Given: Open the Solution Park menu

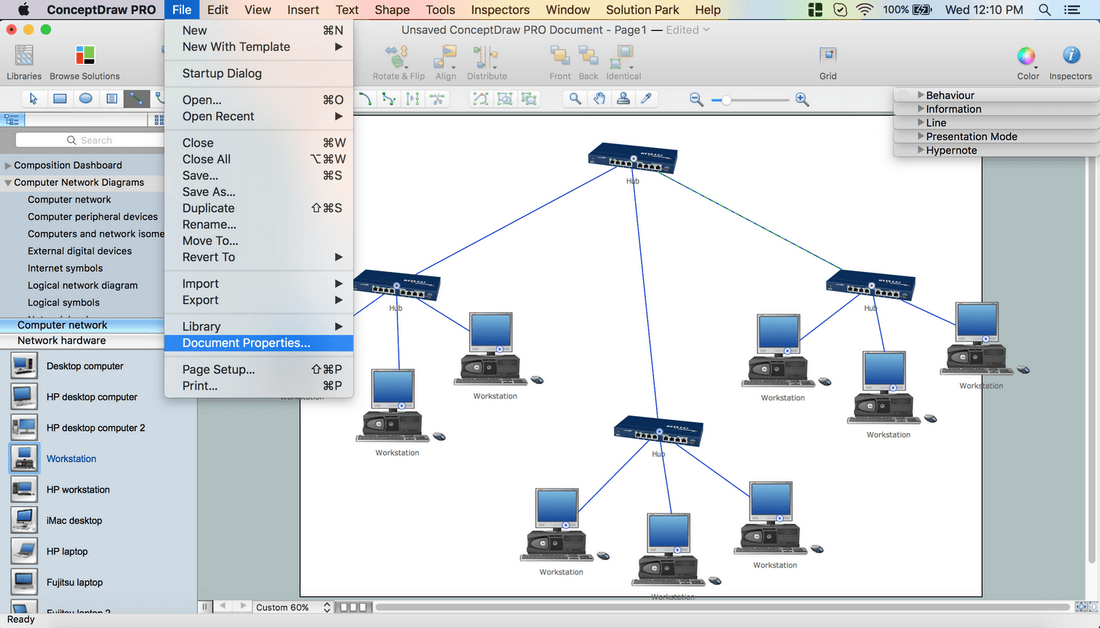Looking at the screenshot, I should pyautogui.click(x=642, y=10).
